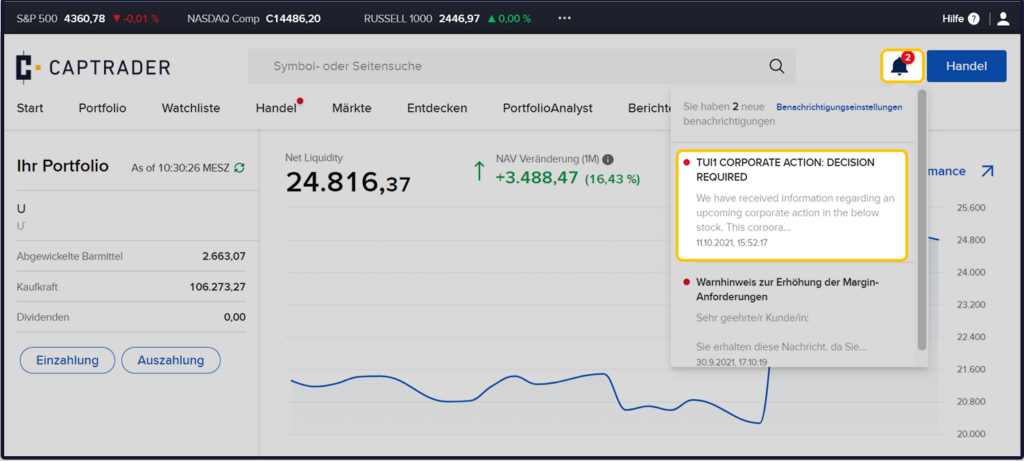The width and height of the screenshot is (1024, 461).
Task: Click the Ihr Portfolio heading
Action: pos(63,166)
